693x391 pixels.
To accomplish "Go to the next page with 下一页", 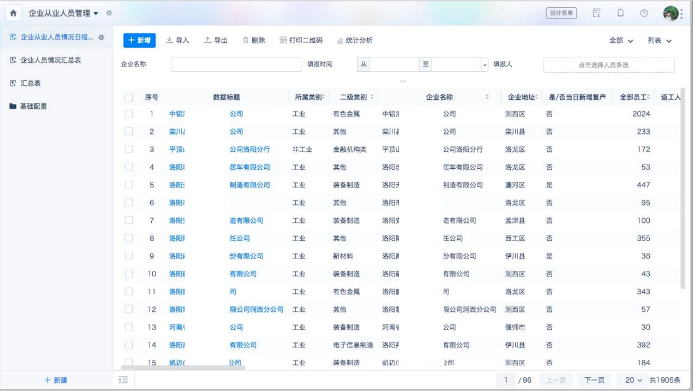I will [x=594, y=380].
